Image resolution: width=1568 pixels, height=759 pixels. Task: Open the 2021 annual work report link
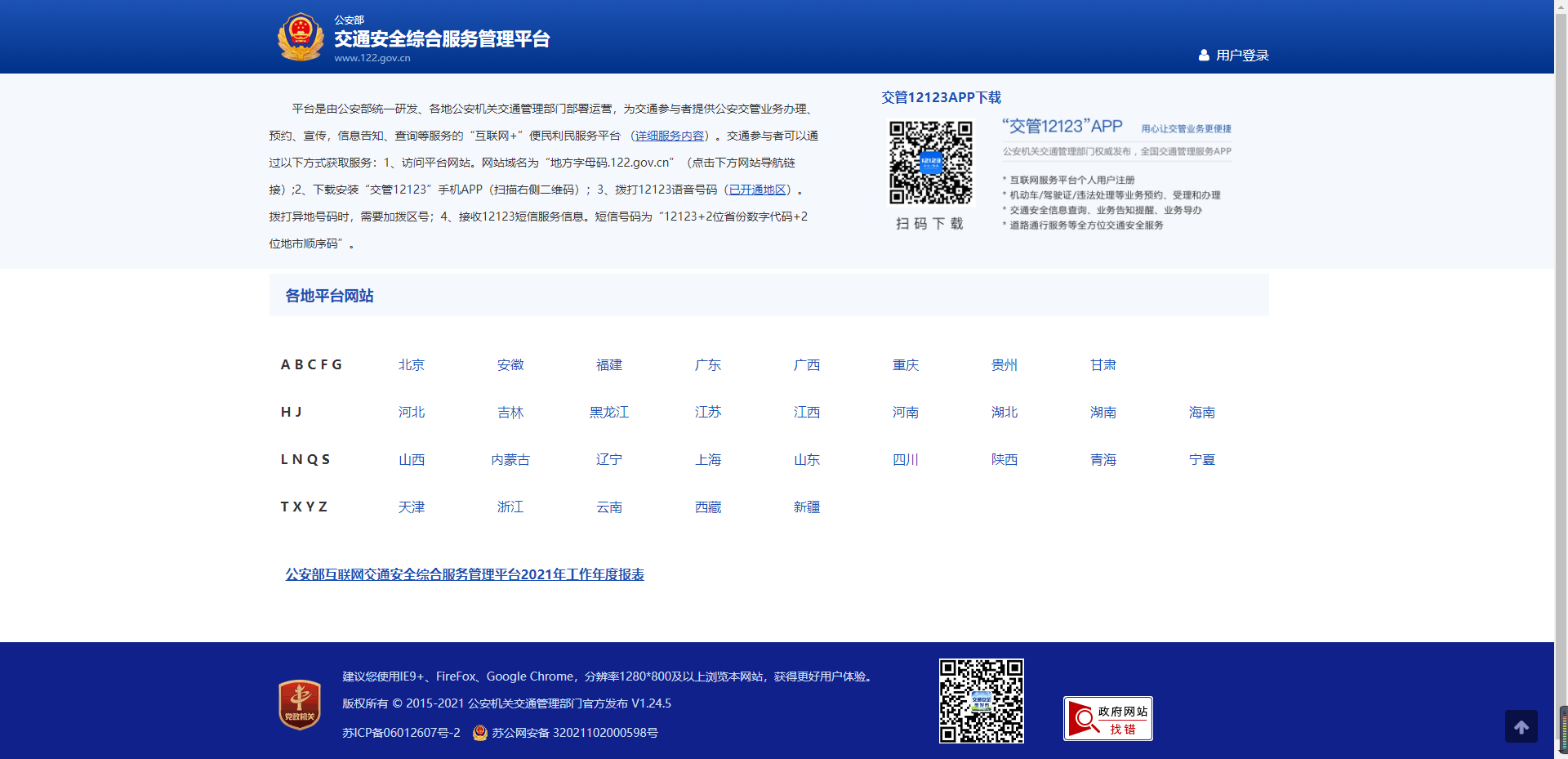(x=465, y=574)
